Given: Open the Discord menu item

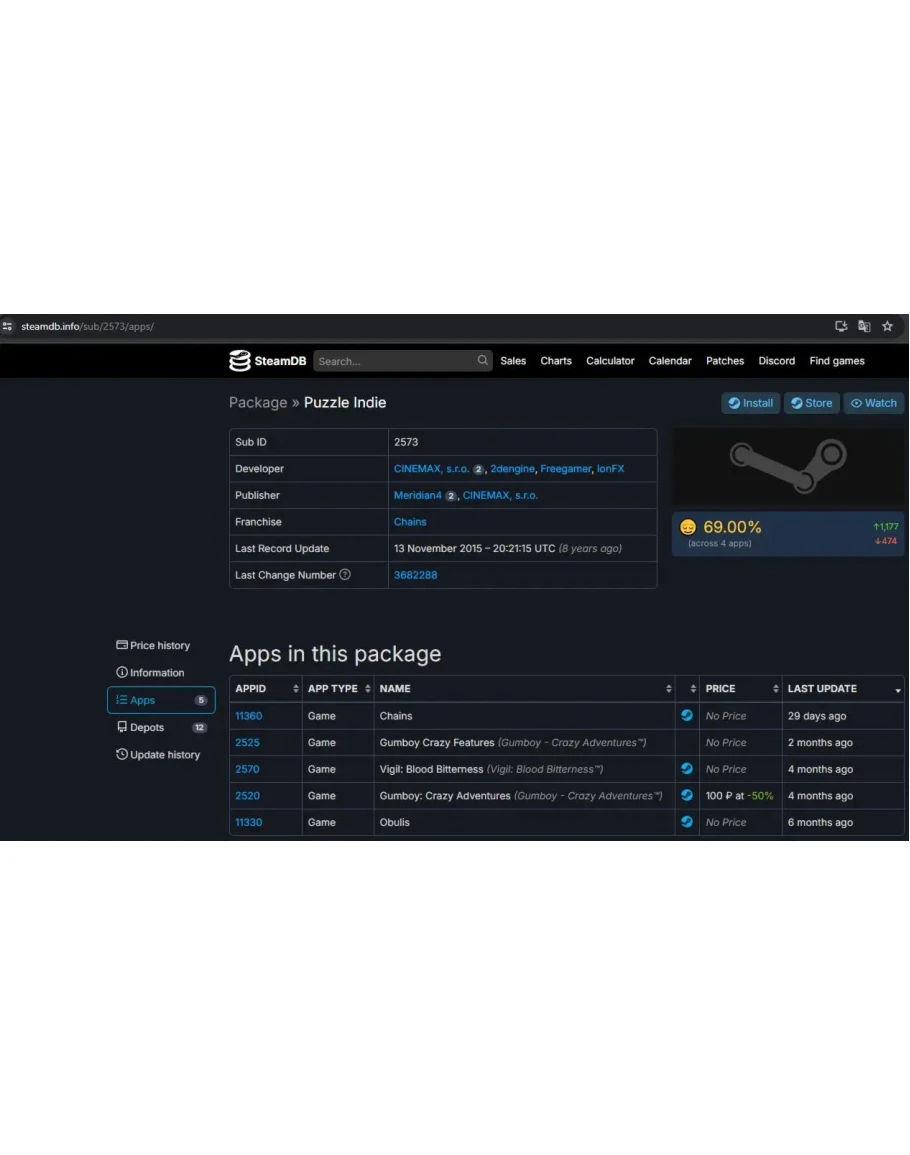Looking at the screenshot, I should pyautogui.click(x=777, y=361).
